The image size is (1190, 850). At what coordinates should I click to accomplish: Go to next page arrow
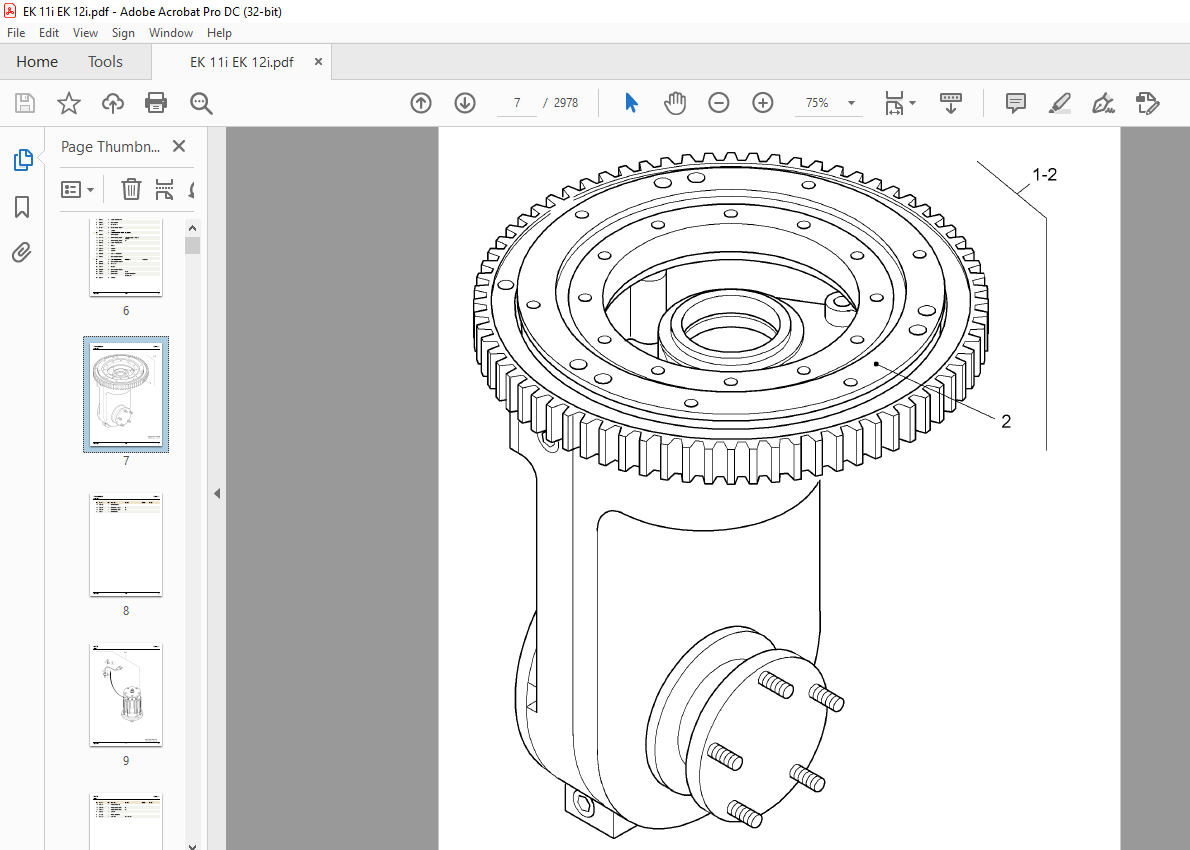coord(465,103)
